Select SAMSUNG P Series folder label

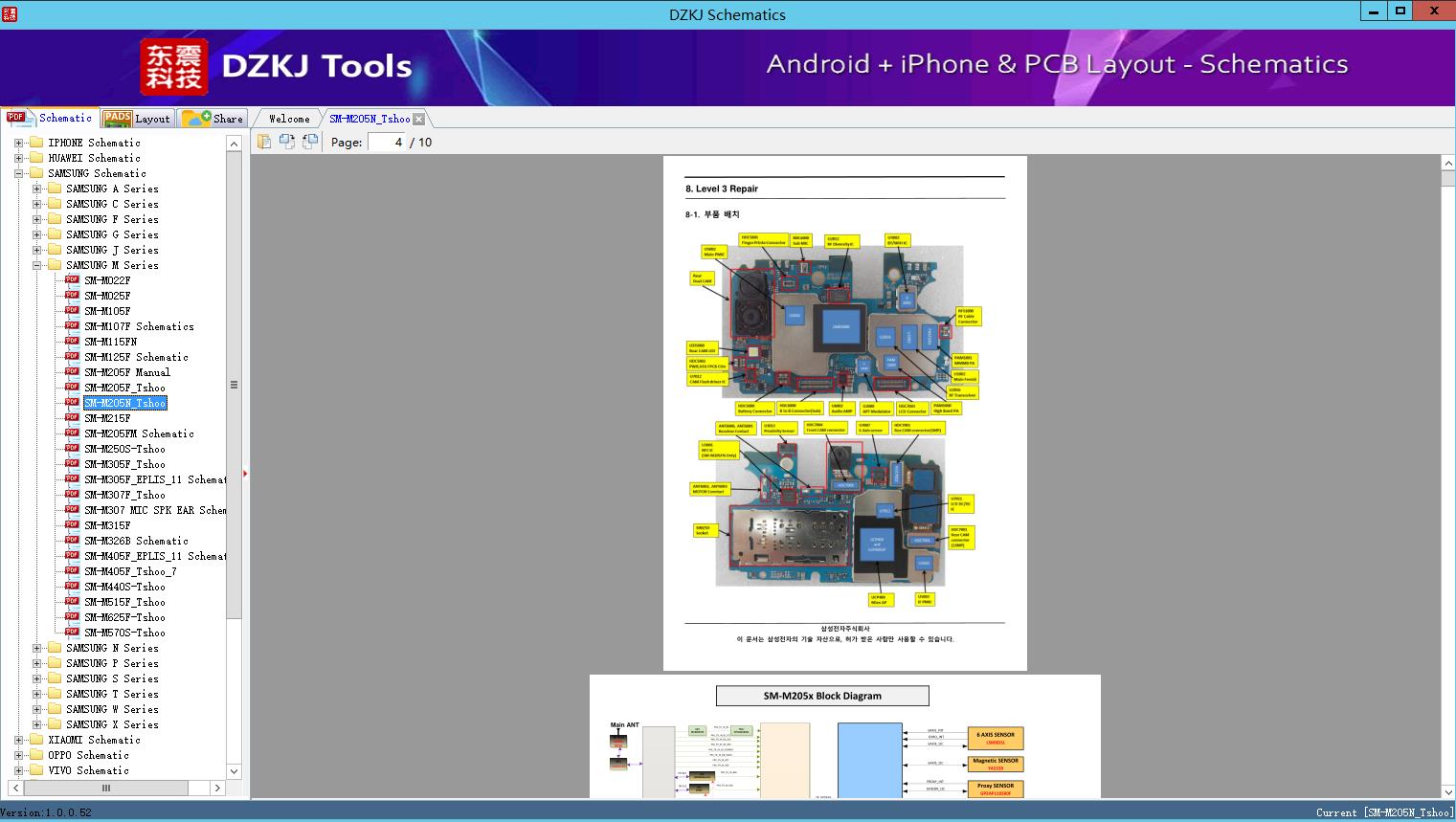click(112, 663)
